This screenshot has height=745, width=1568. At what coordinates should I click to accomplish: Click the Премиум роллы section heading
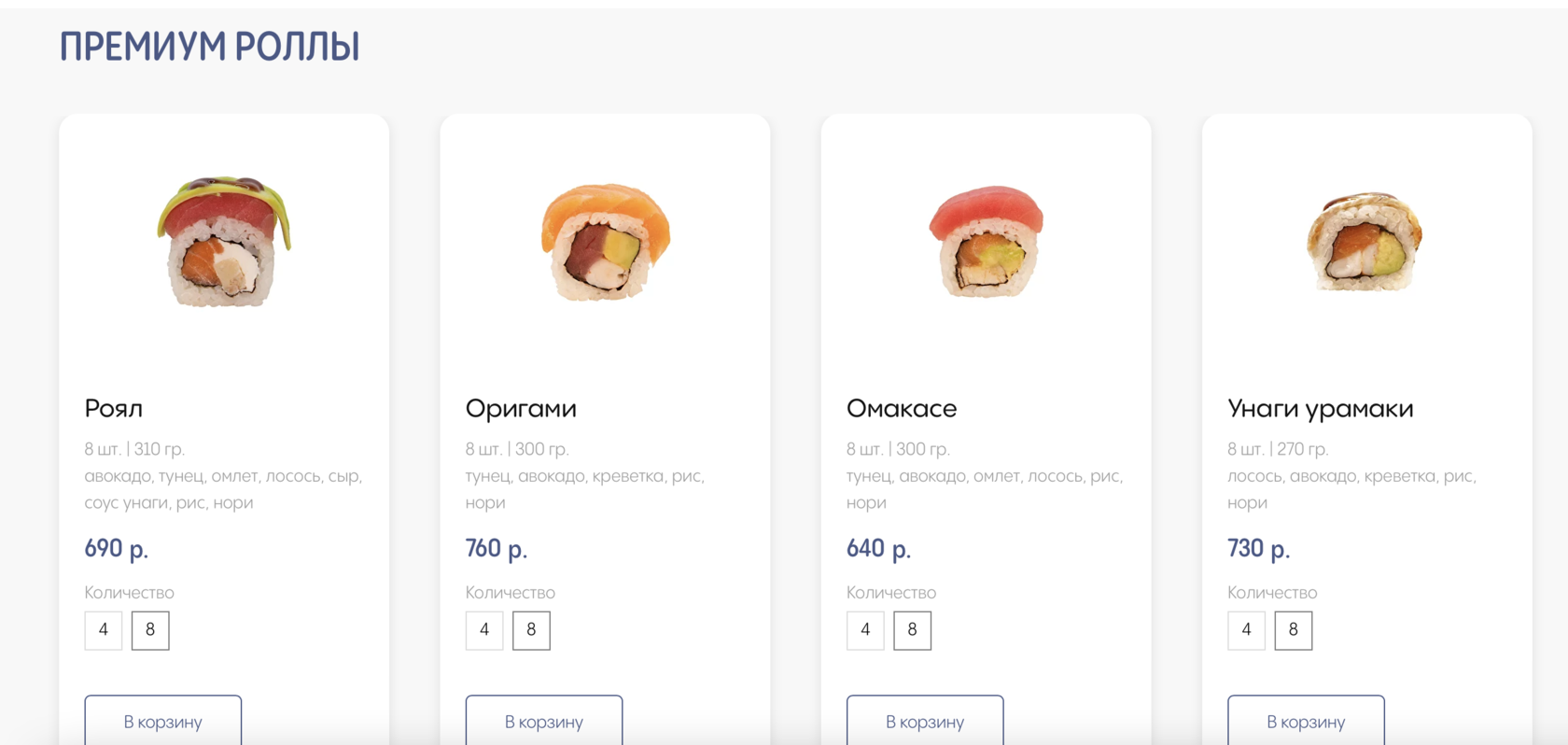point(210,47)
